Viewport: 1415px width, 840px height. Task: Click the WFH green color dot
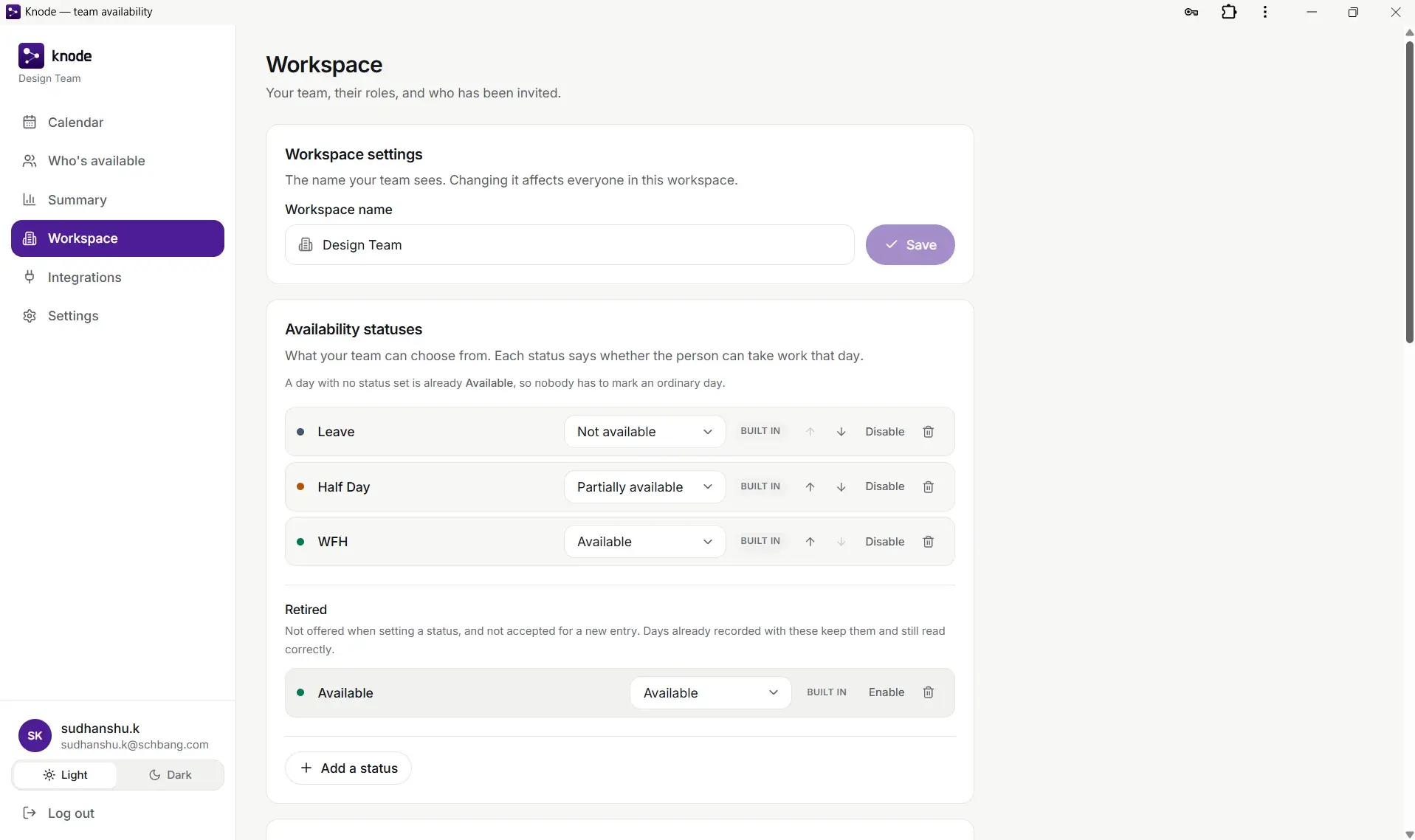tap(300, 542)
